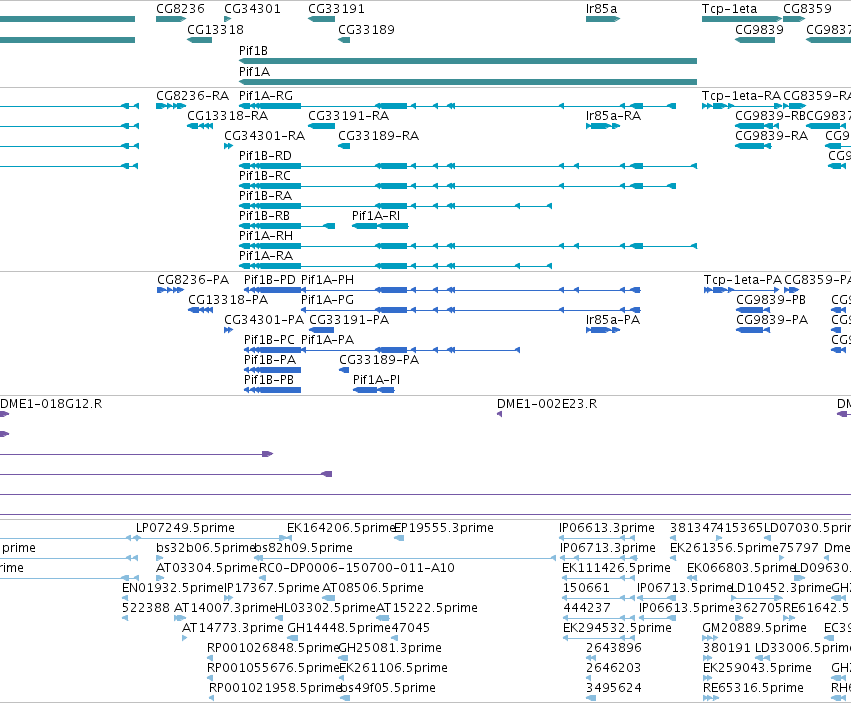Click EST label AT15222.5prime
Viewport: 851px width, 703px height.
(427, 608)
